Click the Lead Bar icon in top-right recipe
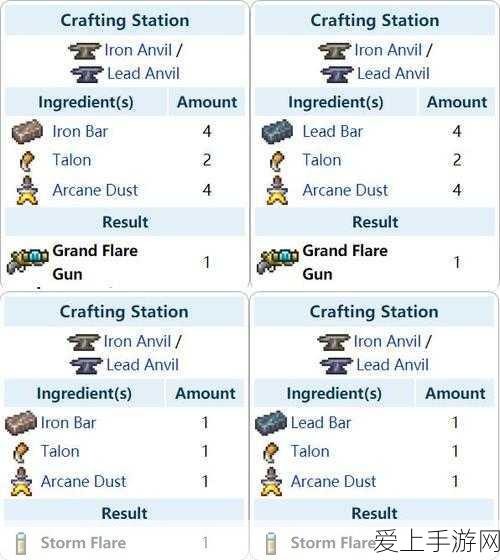 click(x=277, y=131)
